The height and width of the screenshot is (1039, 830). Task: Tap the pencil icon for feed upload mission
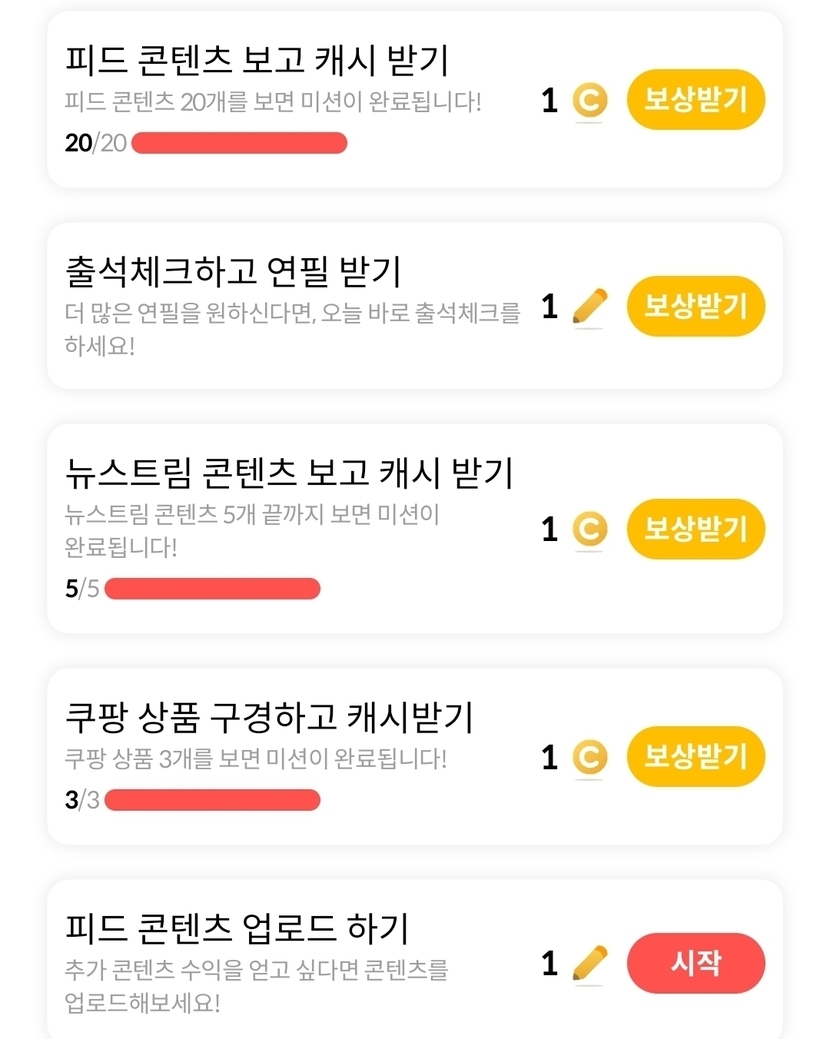pos(589,964)
